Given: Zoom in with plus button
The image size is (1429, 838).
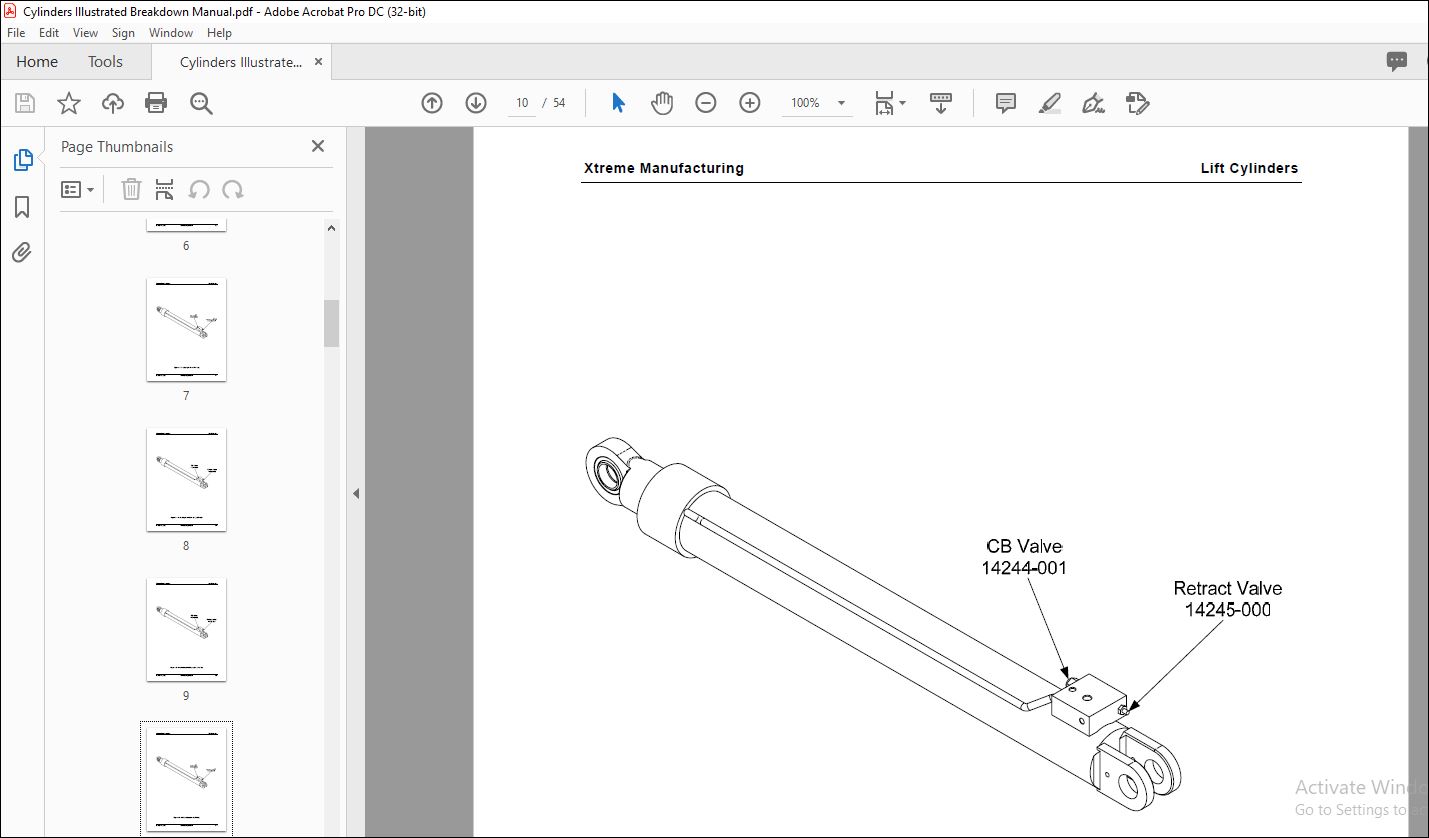Looking at the screenshot, I should pyautogui.click(x=750, y=103).
